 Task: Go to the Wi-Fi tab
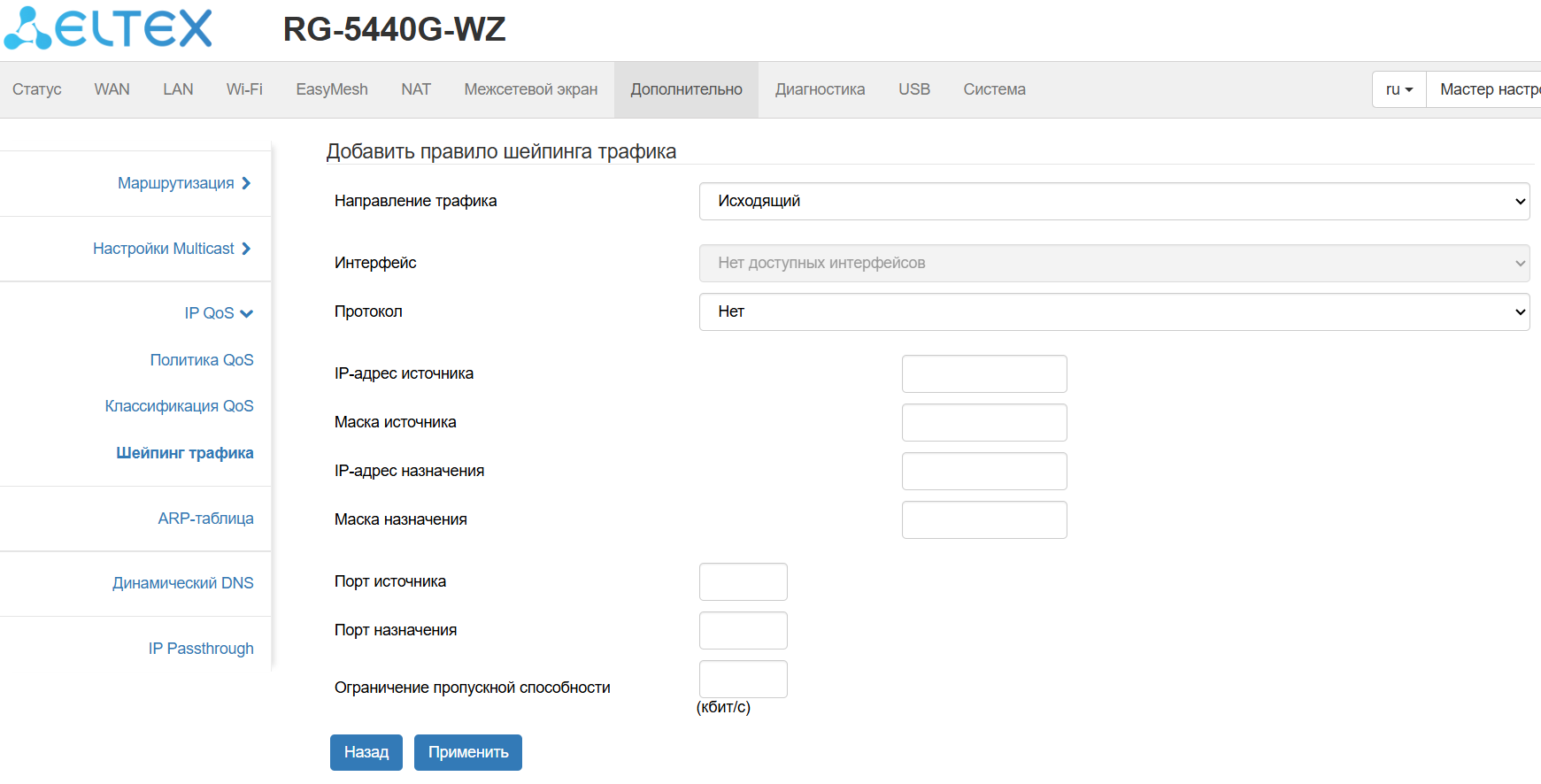tap(244, 89)
